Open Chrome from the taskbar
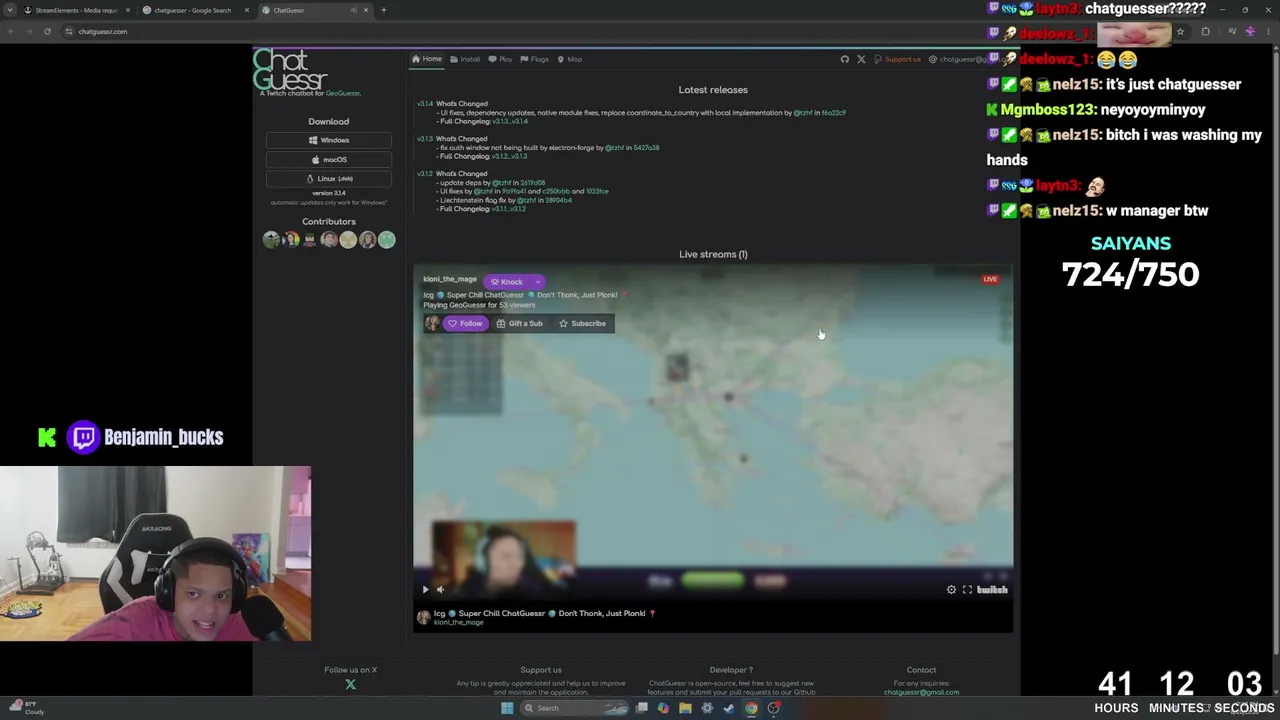The width and height of the screenshot is (1280, 720). click(x=751, y=708)
